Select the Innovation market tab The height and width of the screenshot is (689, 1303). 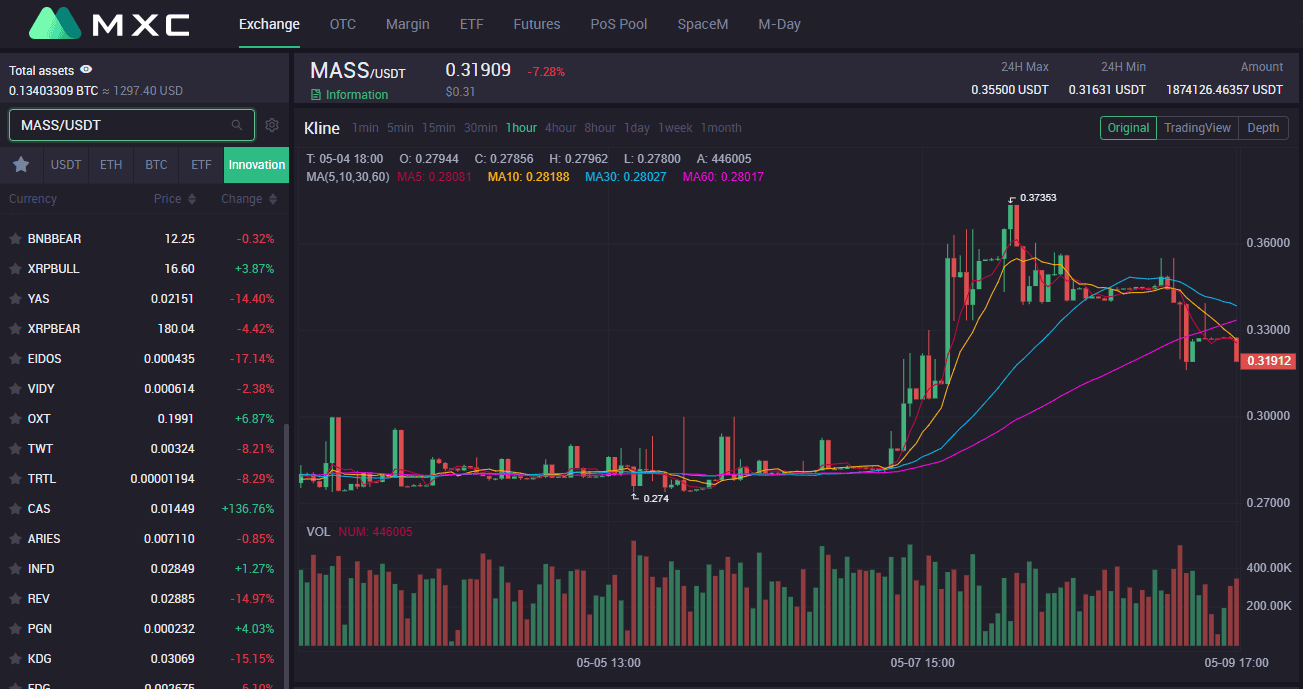(x=257, y=165)
